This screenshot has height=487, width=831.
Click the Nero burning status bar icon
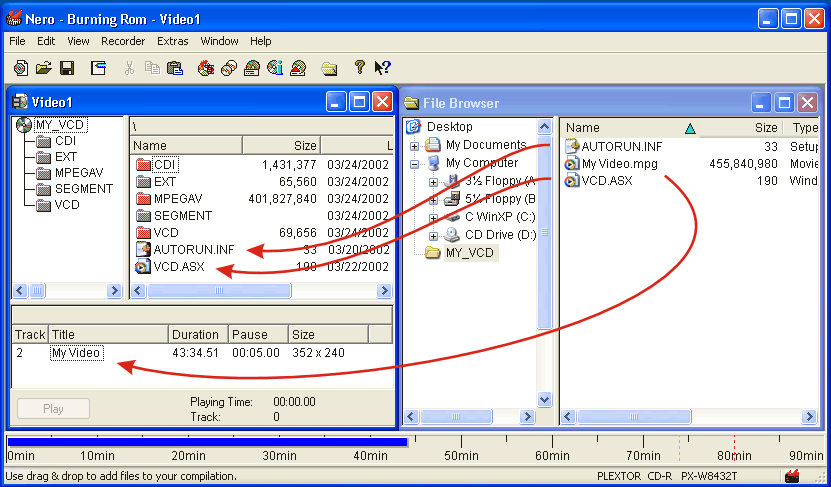[x=792, y=476]
